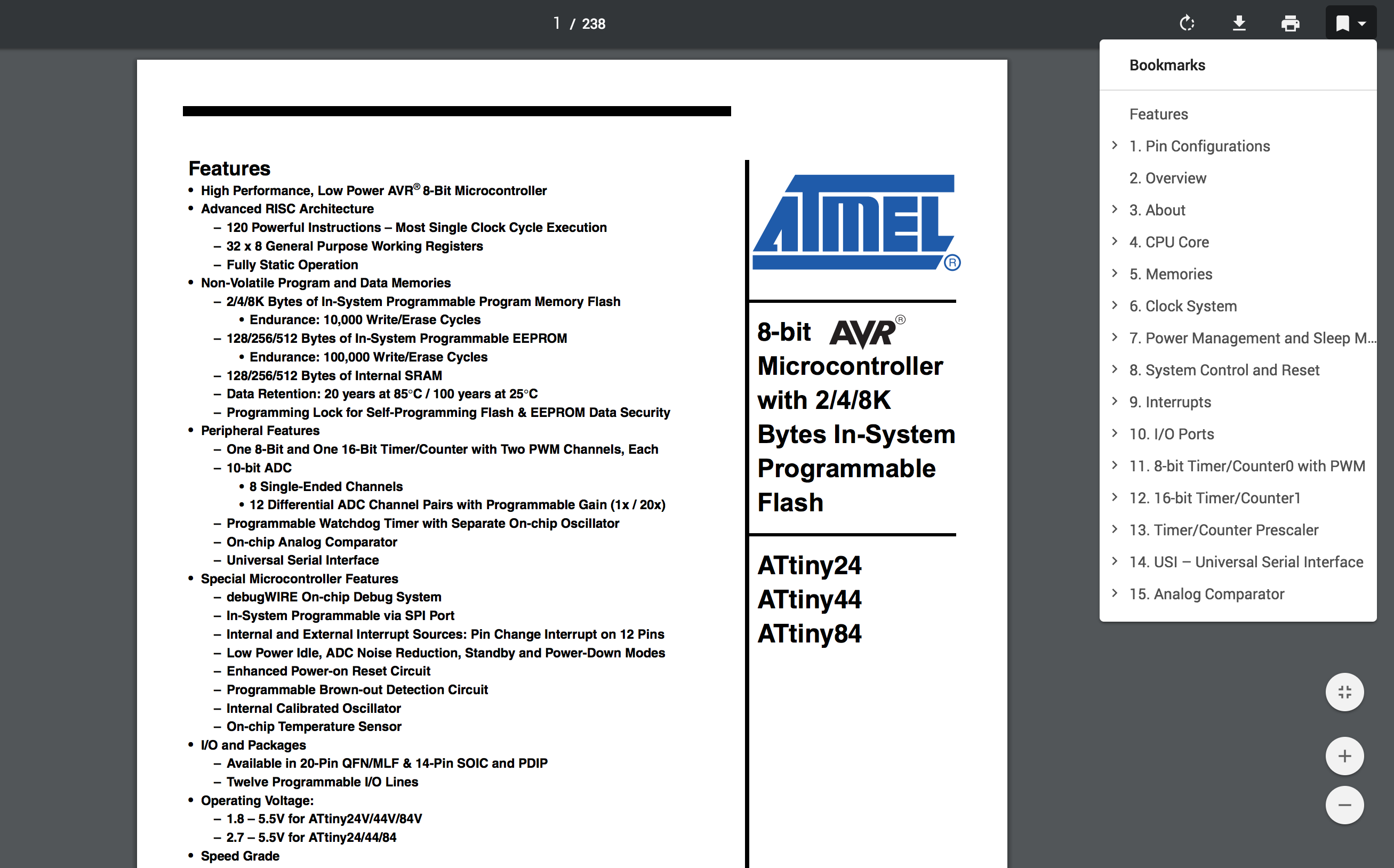The height and width of the screenshot is (868, 1394).
Task: Click the fit to page button
Action: [1344, 692]
